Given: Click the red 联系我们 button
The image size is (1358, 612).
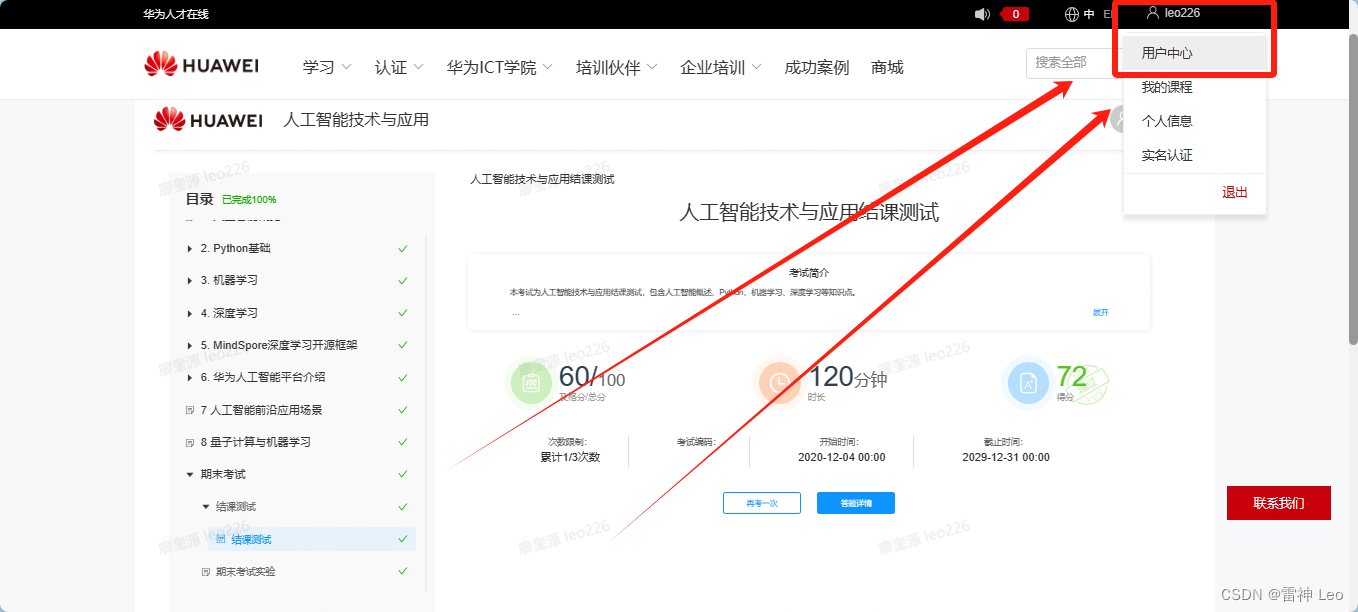Looking at the screenshot, I should click(1278, 503).
